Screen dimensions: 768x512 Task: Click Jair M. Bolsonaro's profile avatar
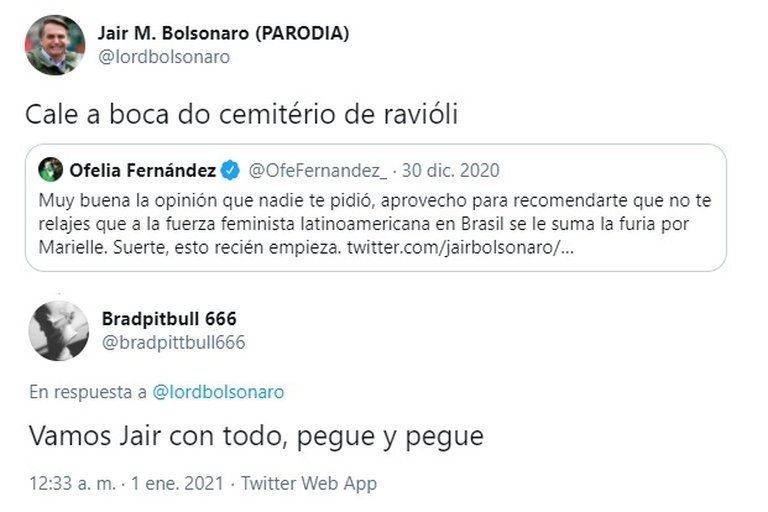[x=55, y=45]
